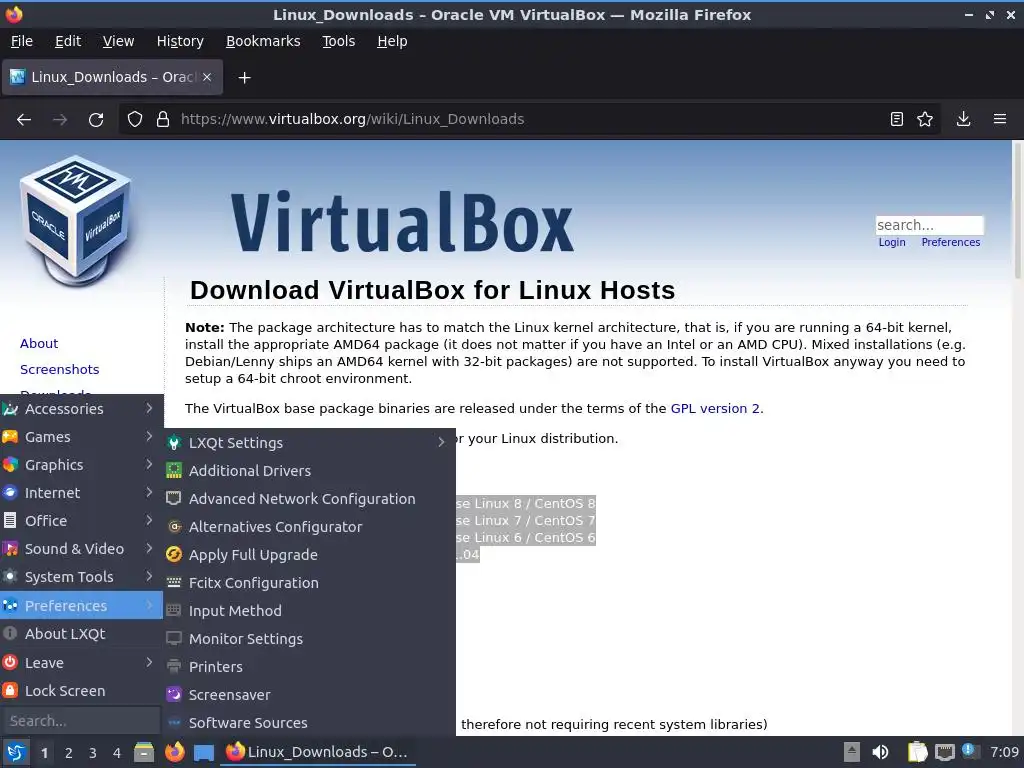This screenshot has height=768, width=1024.
Task: Expand the Leave submenu
Action: [81, 663]
